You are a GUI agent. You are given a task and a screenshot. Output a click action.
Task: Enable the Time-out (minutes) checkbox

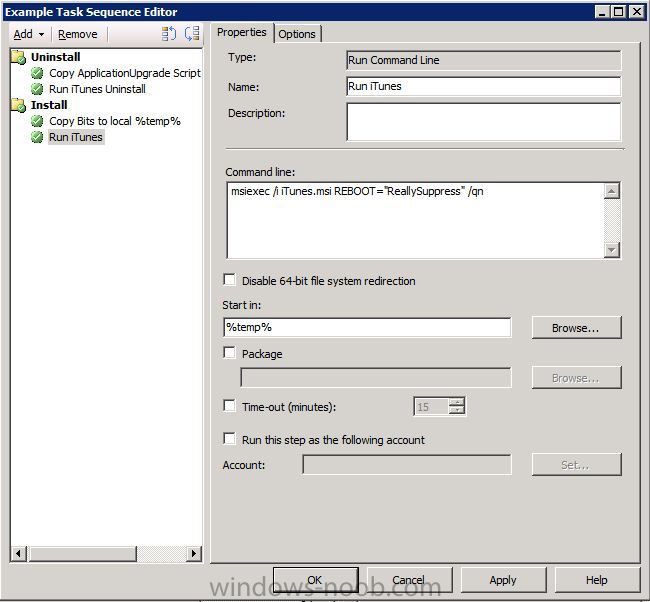(x=229, y=405)
